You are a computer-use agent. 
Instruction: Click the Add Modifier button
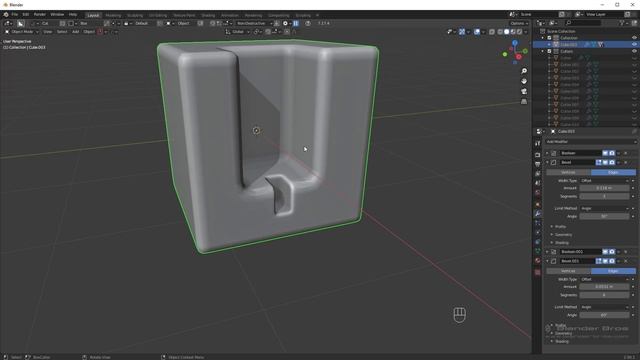click(591, 142)
